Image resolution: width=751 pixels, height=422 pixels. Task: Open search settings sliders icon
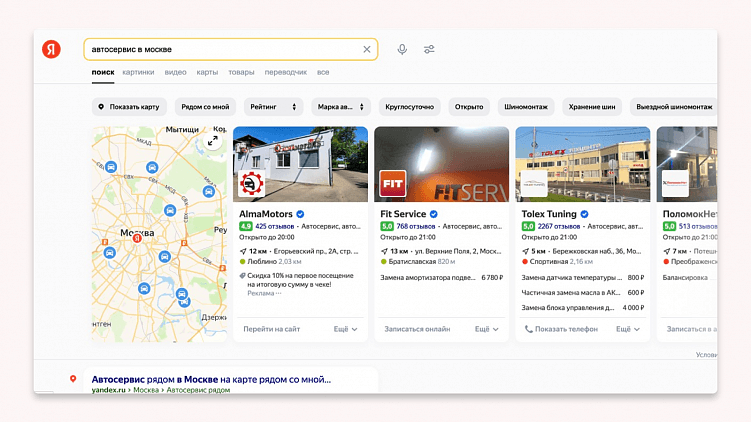pos(429,49)
